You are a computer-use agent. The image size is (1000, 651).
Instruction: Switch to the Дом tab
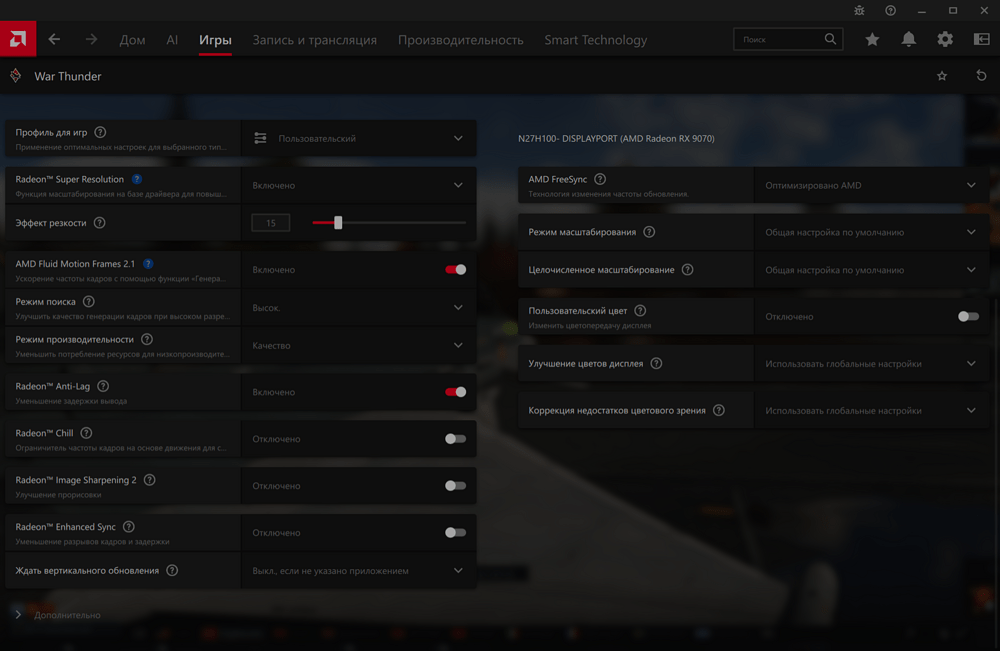click(132, 40)
